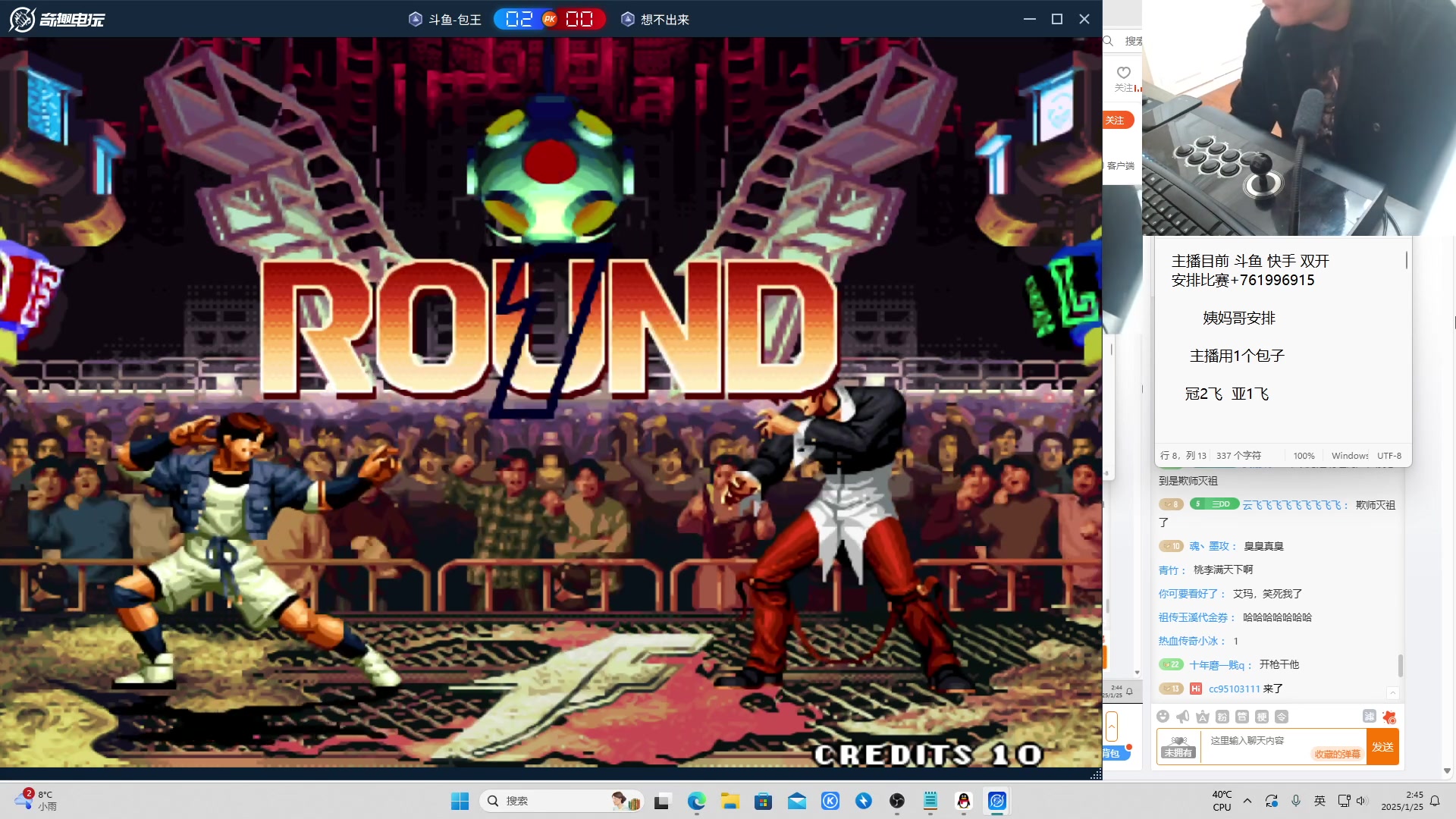Image resolution: width=1456 pixels, height=819 pixels.
Task: Expand the system tray hidden icons chevron
Action: 1247,801
